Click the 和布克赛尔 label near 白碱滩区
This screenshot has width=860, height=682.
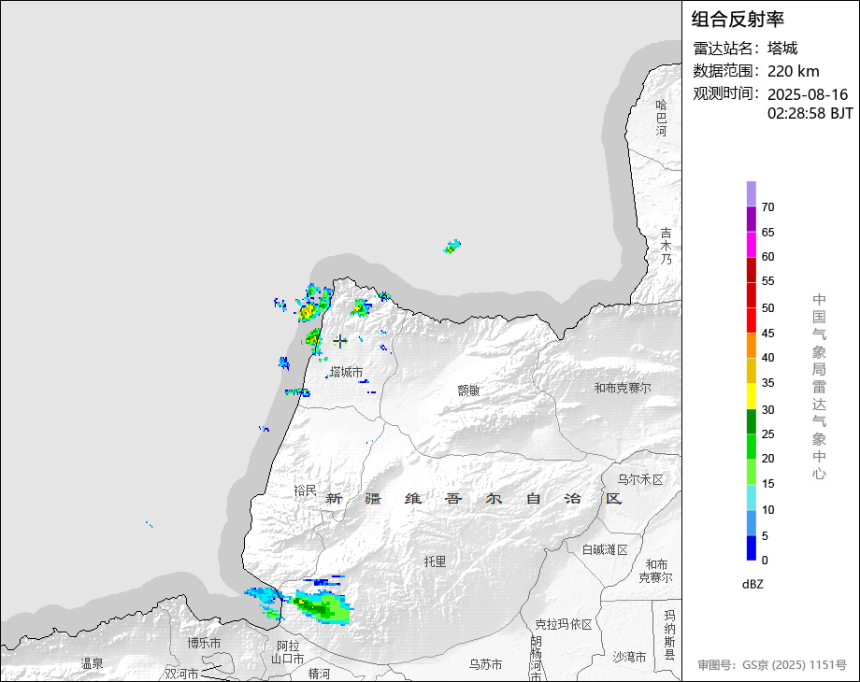pos(655,571)
